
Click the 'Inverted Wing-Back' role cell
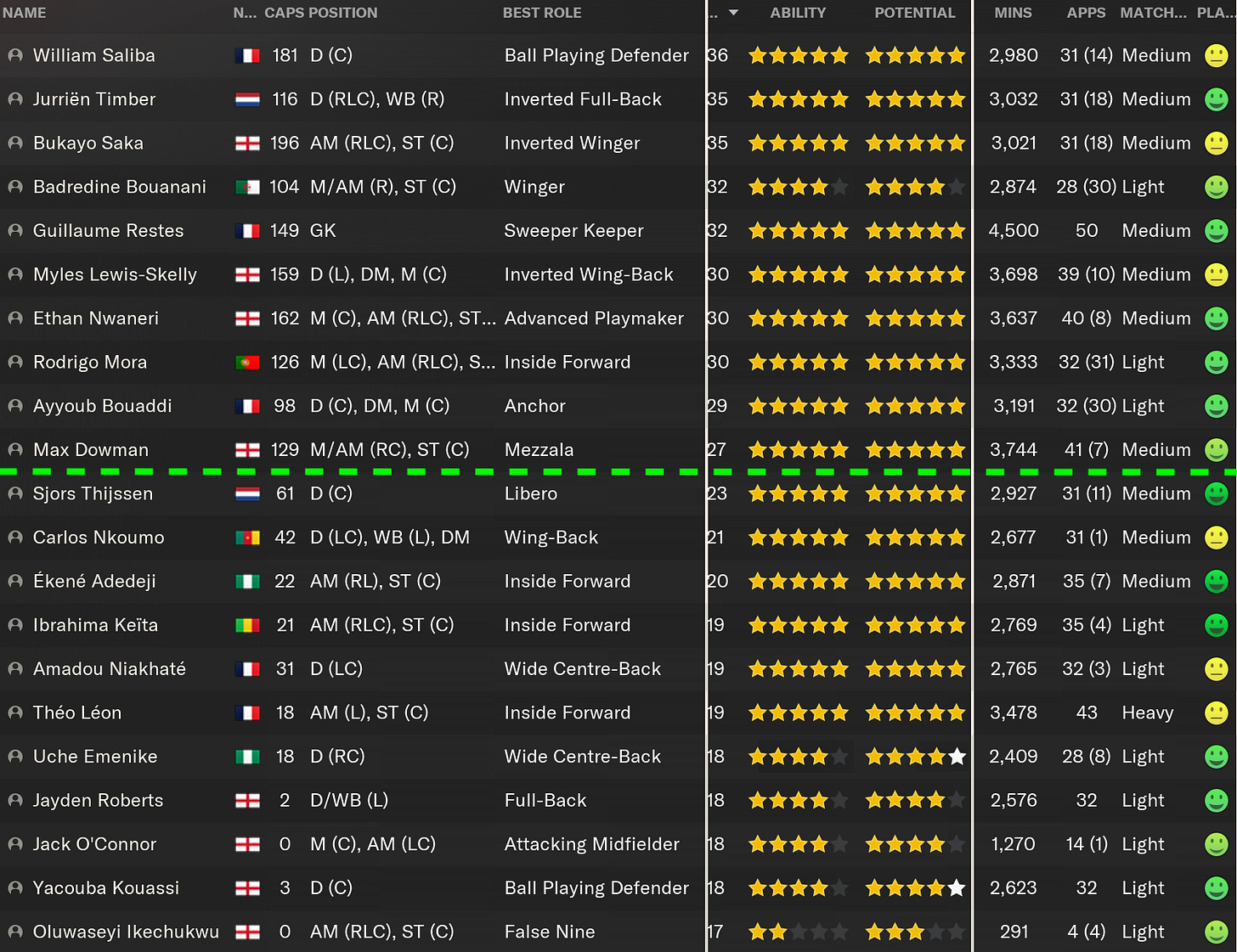(589, 275)
